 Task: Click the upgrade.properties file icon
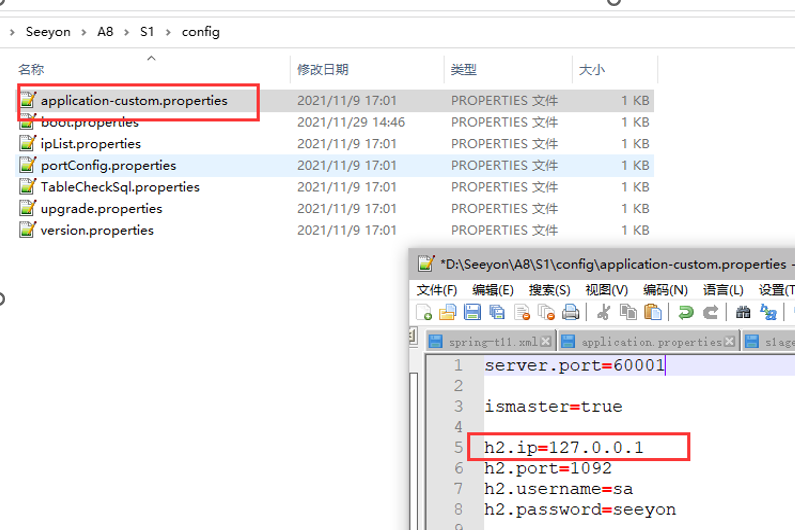click(28, 208)
